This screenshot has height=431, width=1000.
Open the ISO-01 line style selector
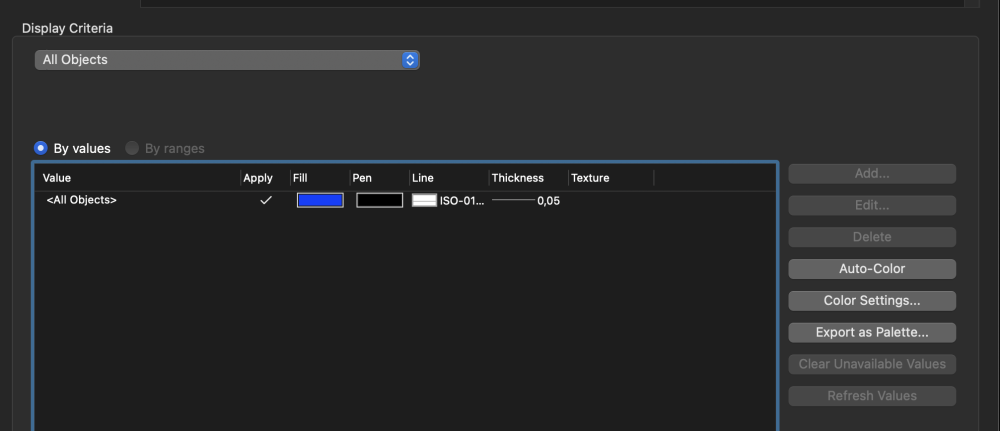[x=448, y=200]
